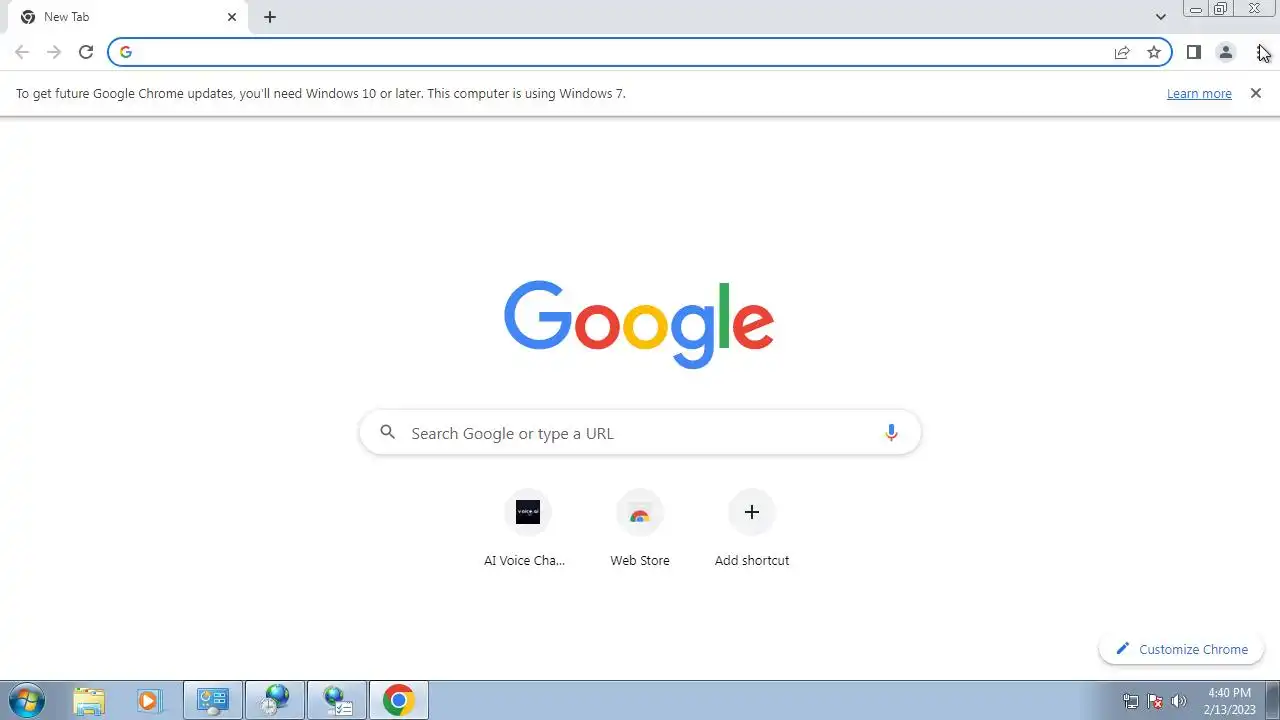This screenshot has width=1280, height=720.
Task: Click the Google logo
Action: pos(639,325)
